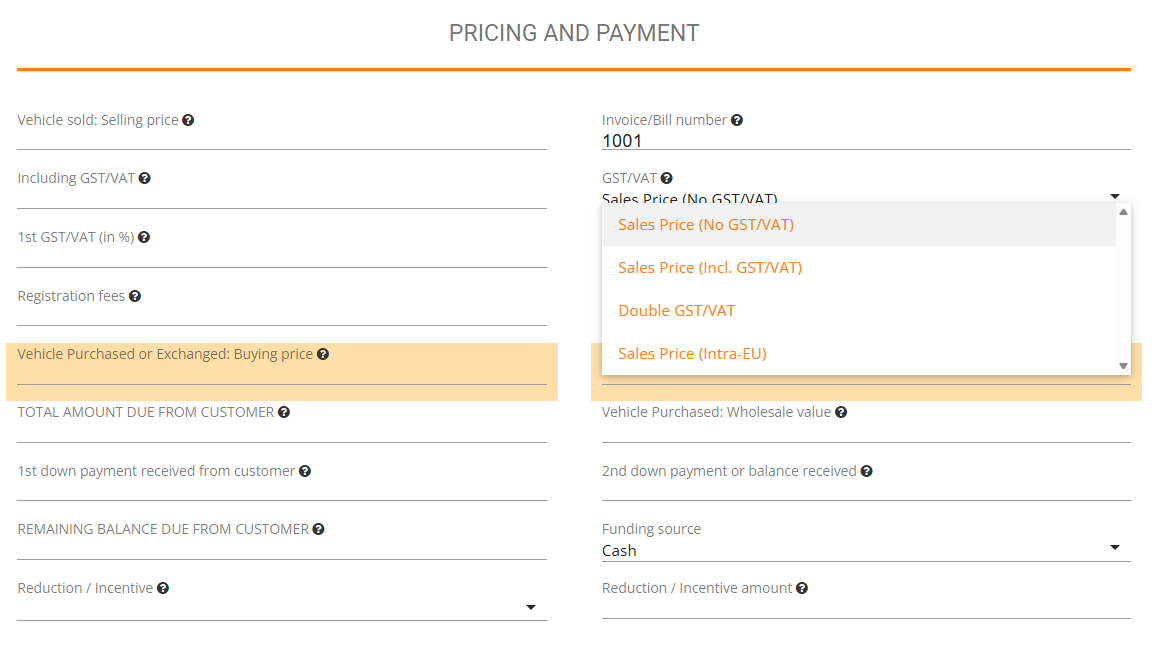Viewport: 1156px width, 652px height.
Task: Choose Double GST/VAT option
Action: click(x=677, y=310)
